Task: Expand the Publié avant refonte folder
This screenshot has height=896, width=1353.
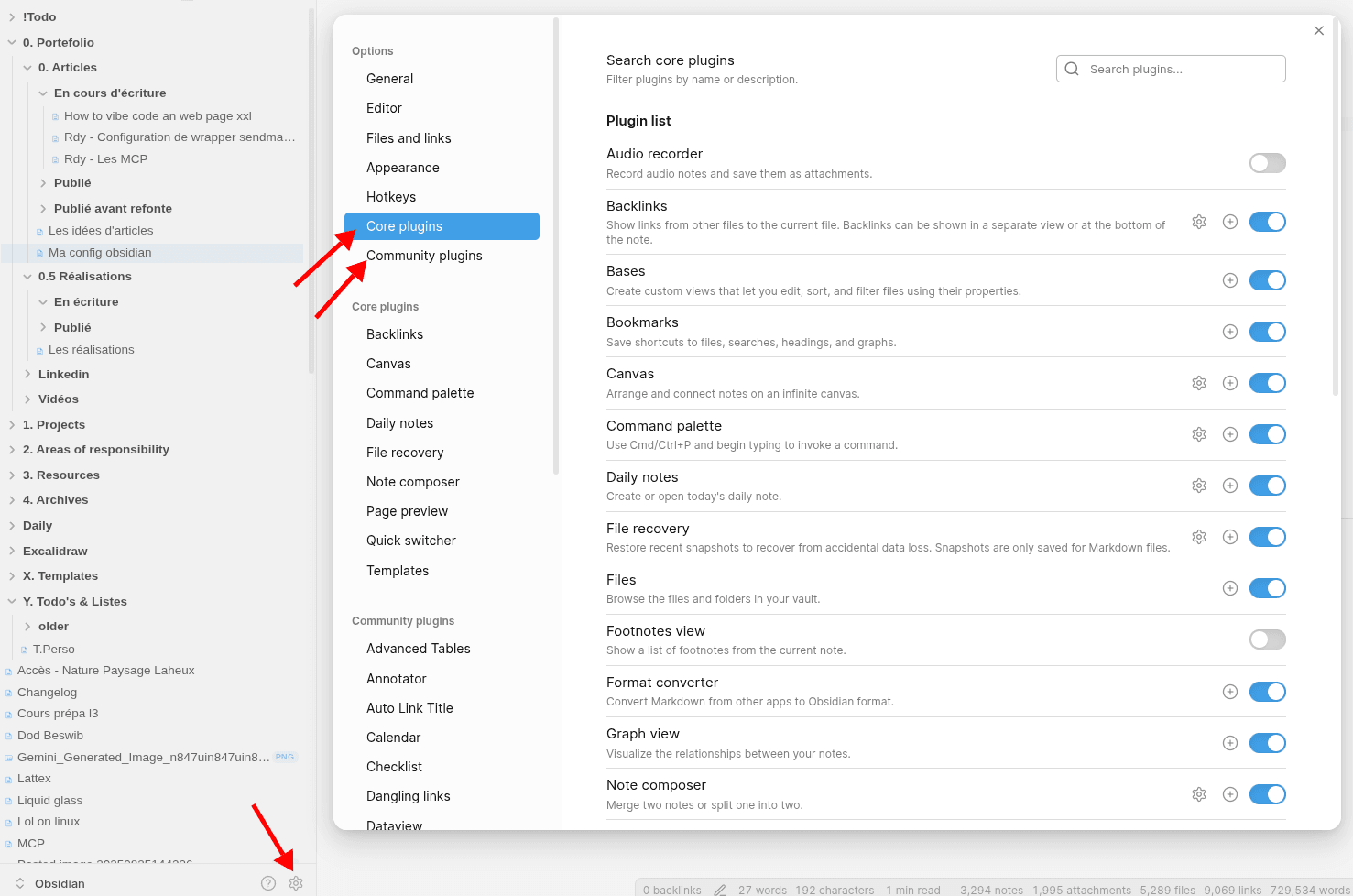Action: 43,209
